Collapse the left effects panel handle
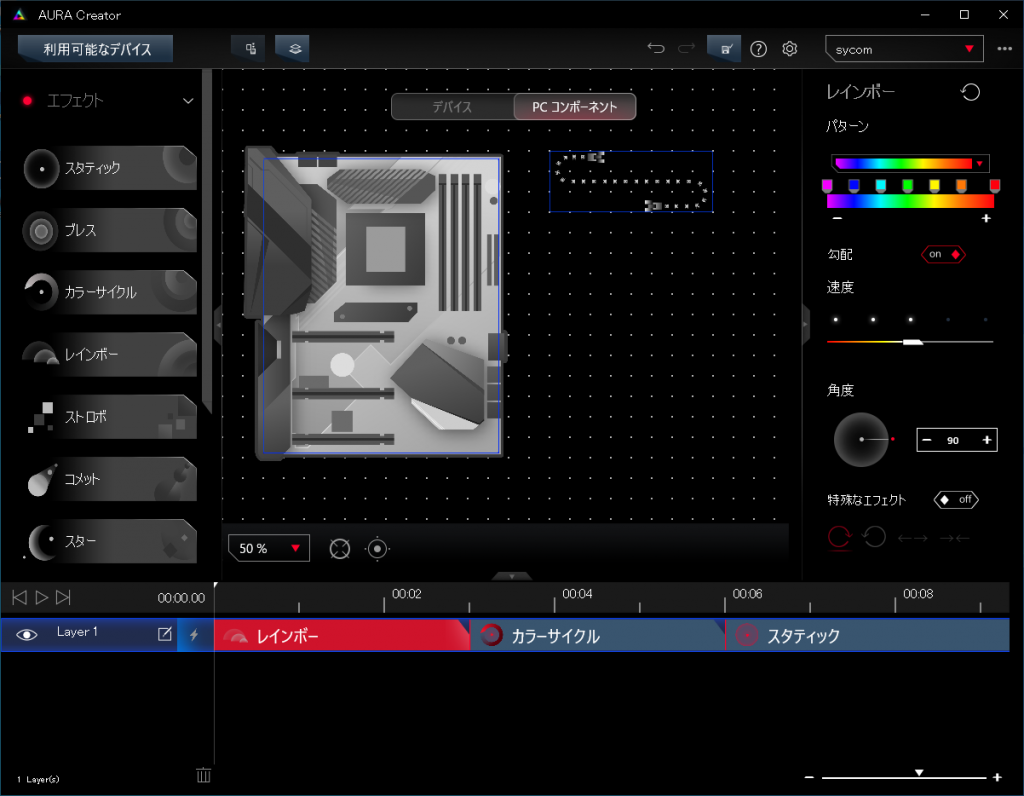 218,324
